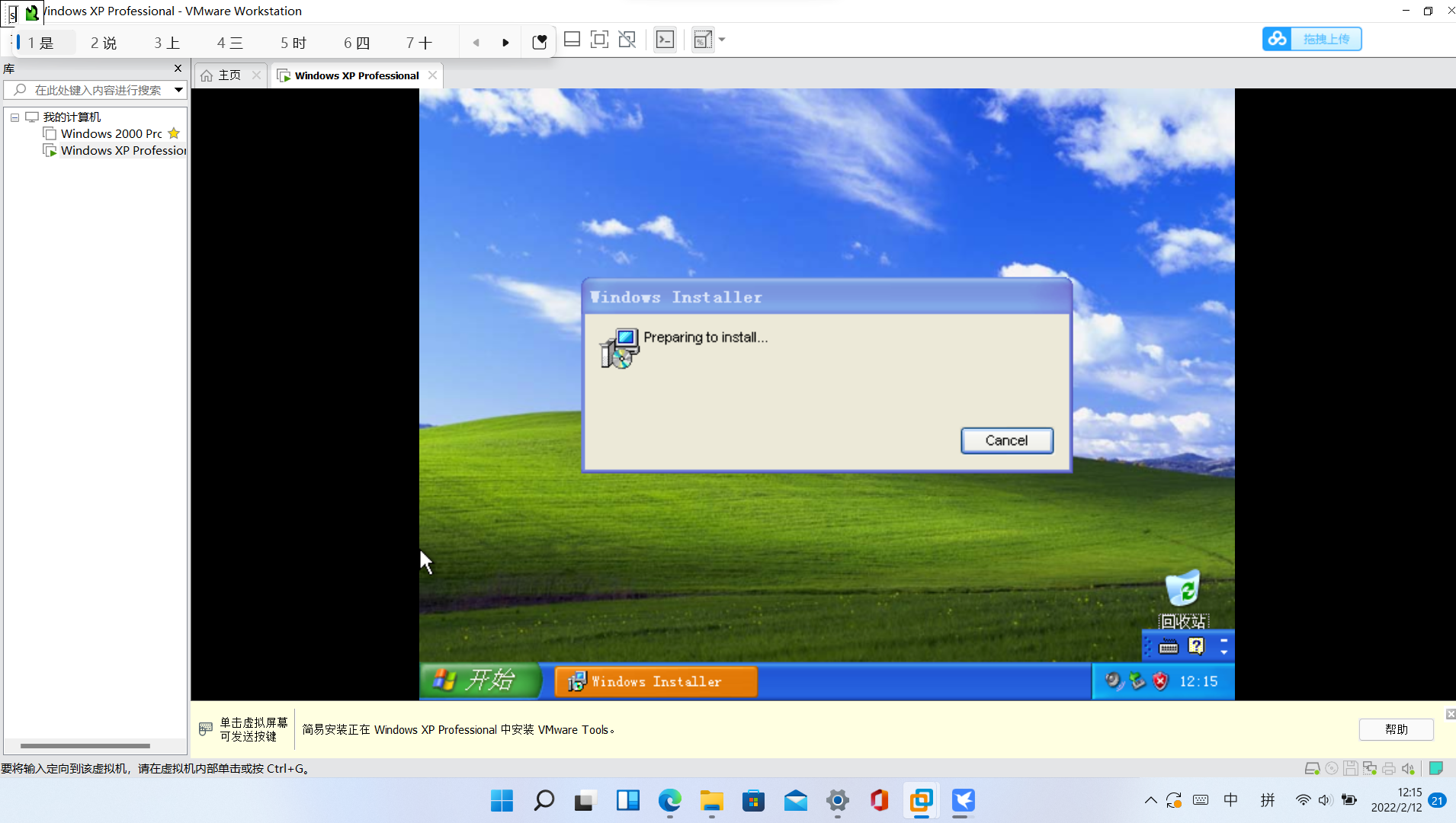Select IME candidate 2 说
The width and height of the screenshot is (1456, 823).
(x=104, y=43)
